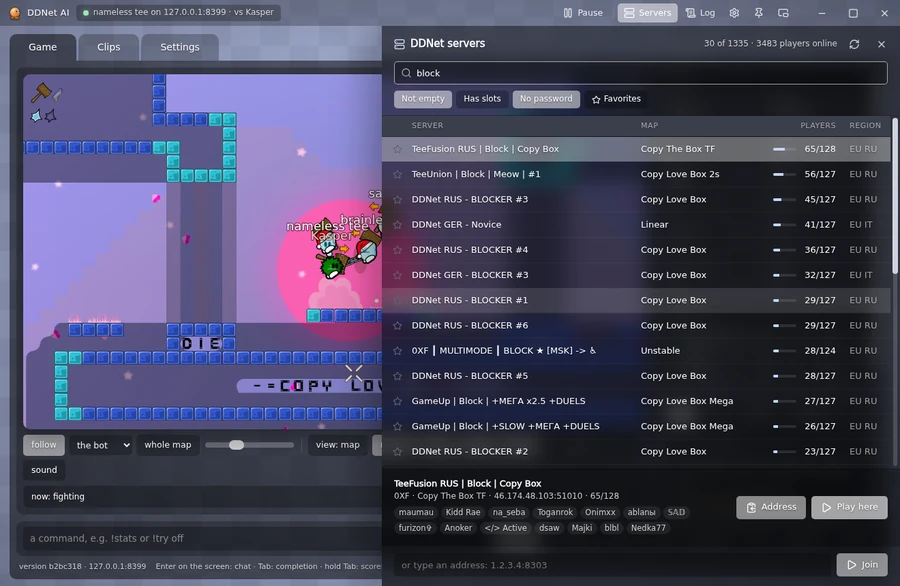Screen dimensions: 900x586
Task: Star GameUp | Block | +SLOW +МЕГА +DUELS
Action: pyautogui.click(x=397, y=427)
